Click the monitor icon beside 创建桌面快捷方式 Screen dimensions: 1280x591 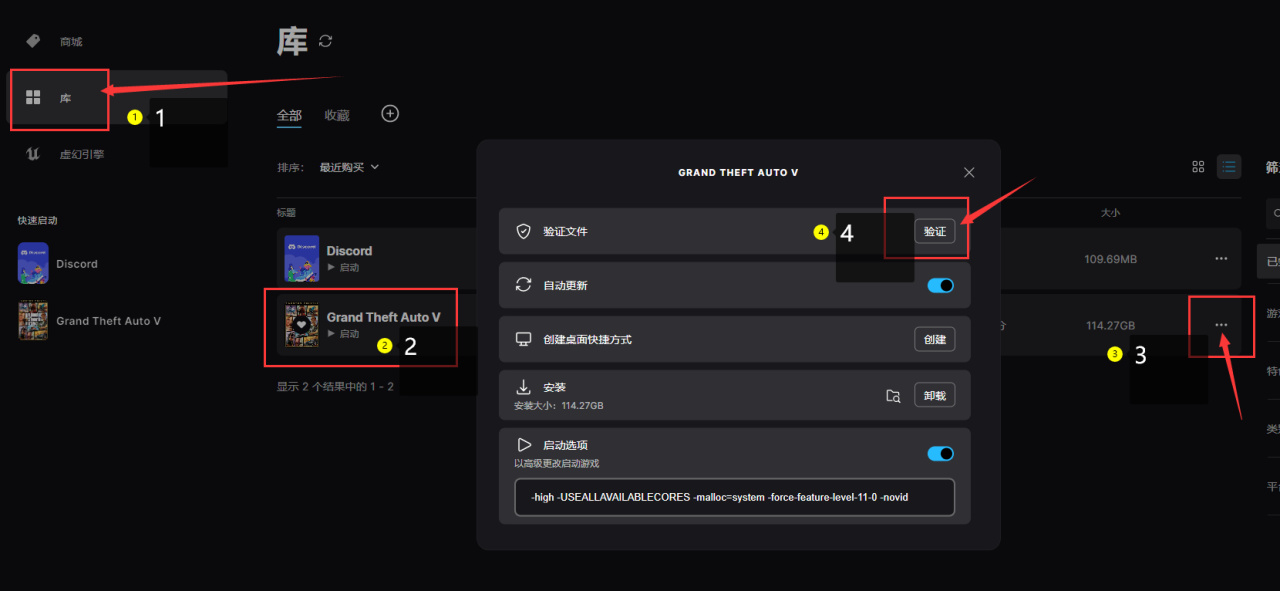[x=523, y=339]
